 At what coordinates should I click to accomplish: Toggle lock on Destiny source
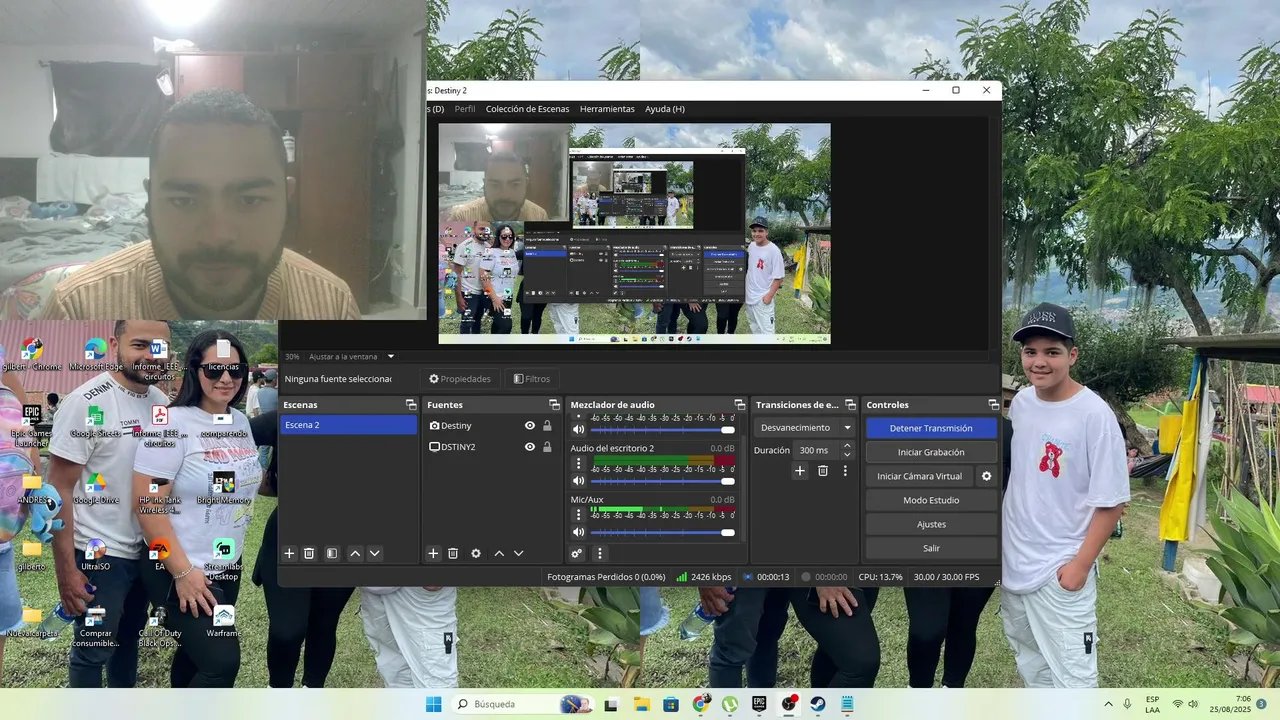pos(547,426)
